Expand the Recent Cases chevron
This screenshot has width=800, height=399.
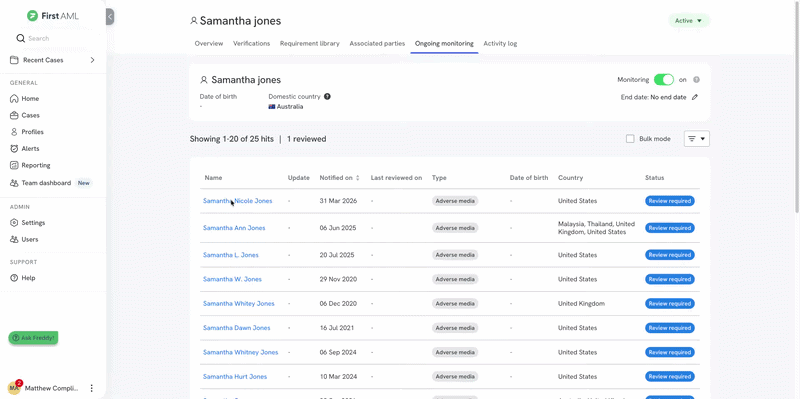[x=92, y=60]
